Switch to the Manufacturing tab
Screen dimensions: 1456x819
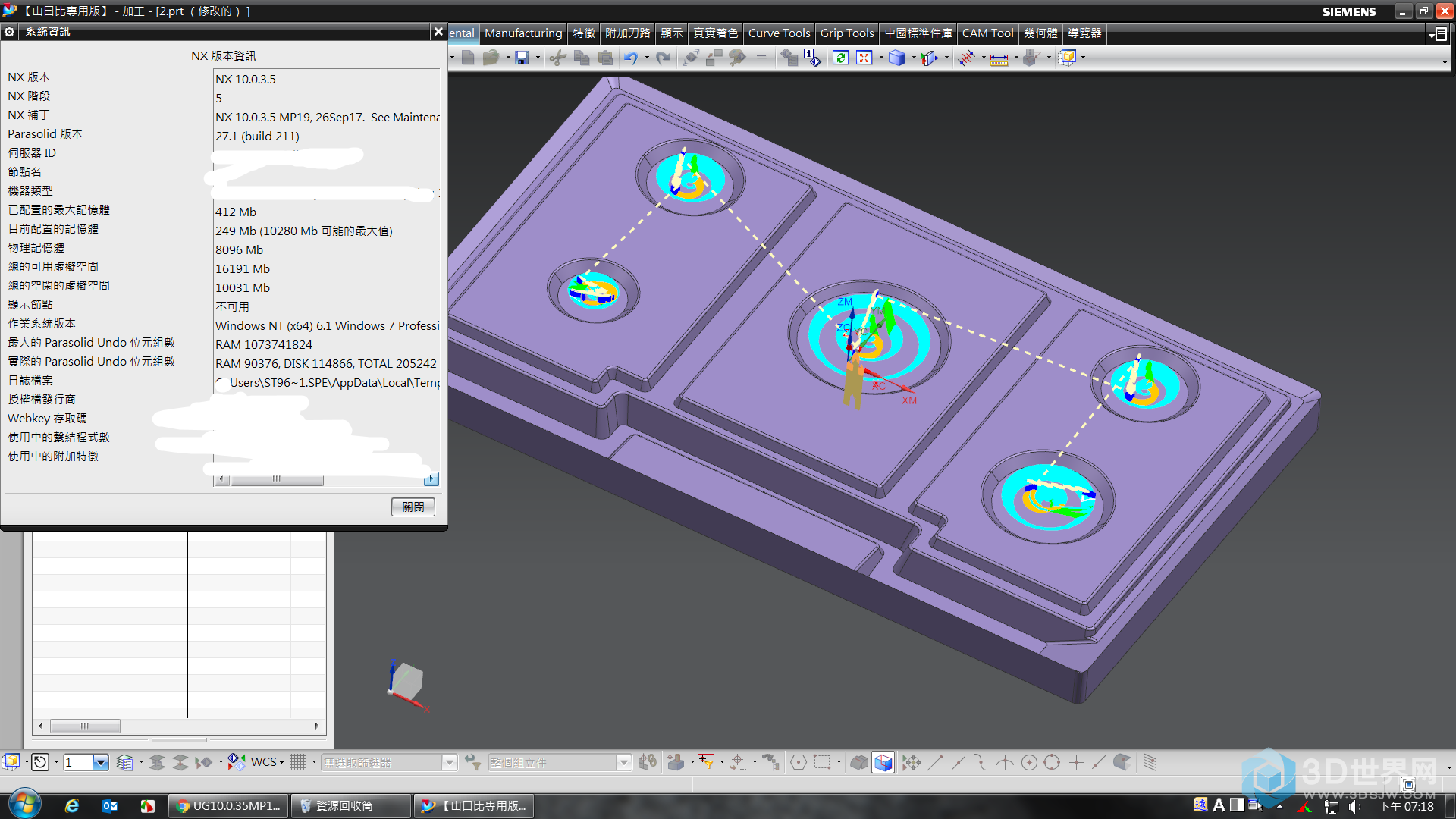[523, 33]
